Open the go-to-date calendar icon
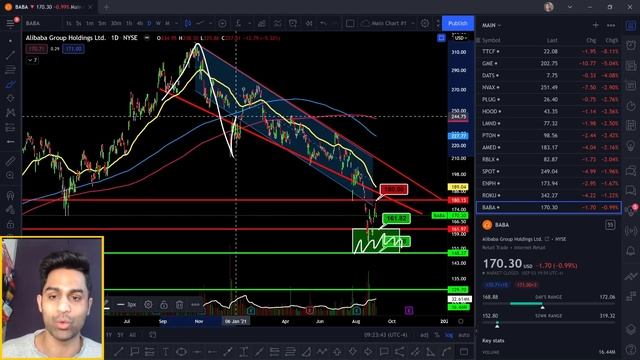Image resolution: width=640 pixels, height=360 pixels. (152, 335)
